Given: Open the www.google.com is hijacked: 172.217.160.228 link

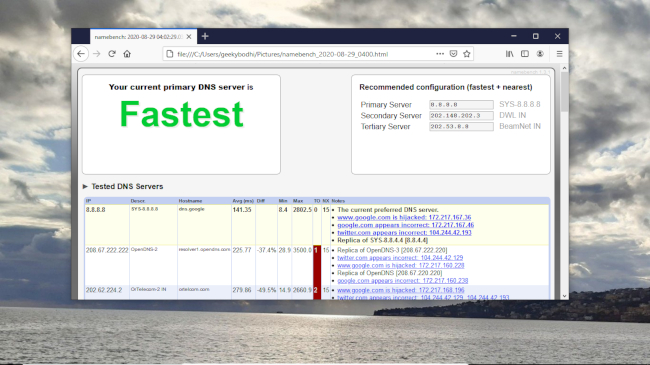Looking at the screenshot, I should [400, 265].
